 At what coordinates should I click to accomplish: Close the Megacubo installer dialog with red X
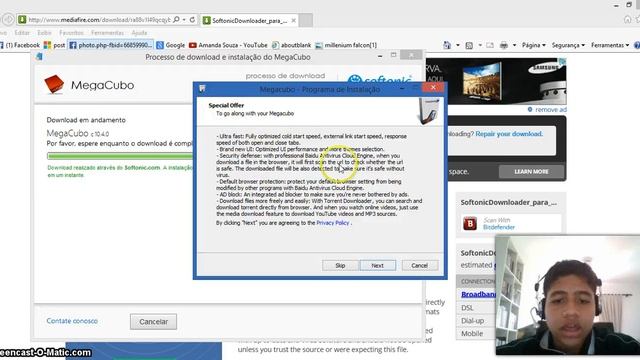433,87
